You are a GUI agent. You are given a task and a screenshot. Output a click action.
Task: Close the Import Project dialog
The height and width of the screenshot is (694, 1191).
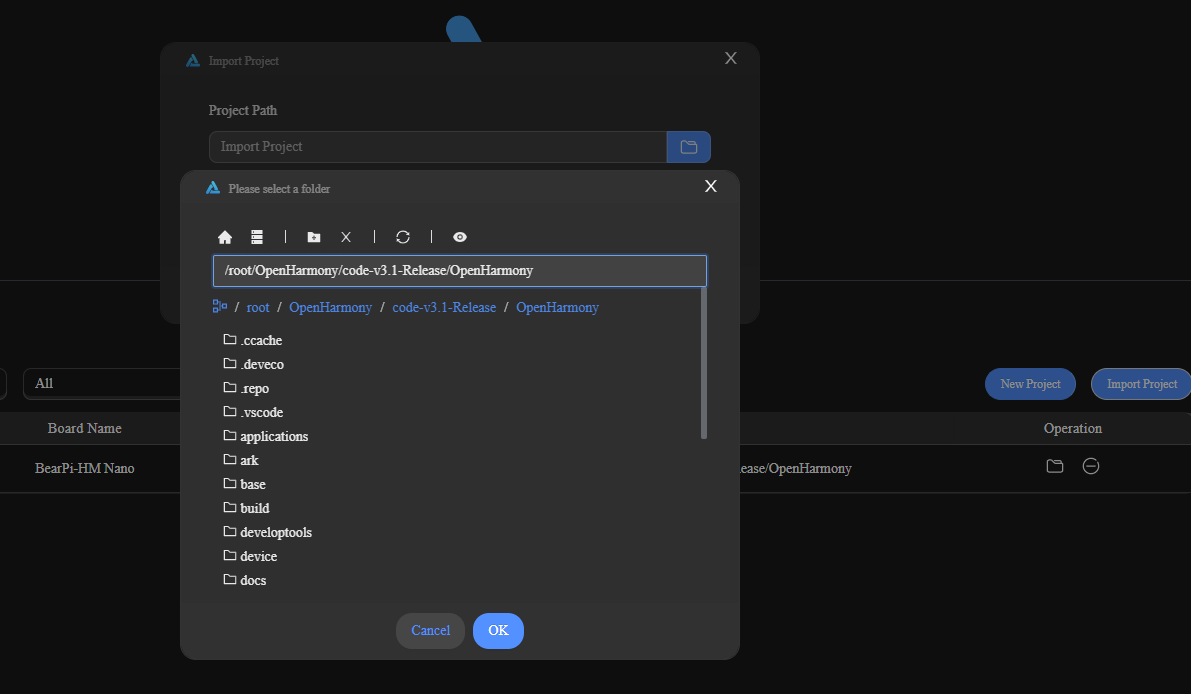731,58
